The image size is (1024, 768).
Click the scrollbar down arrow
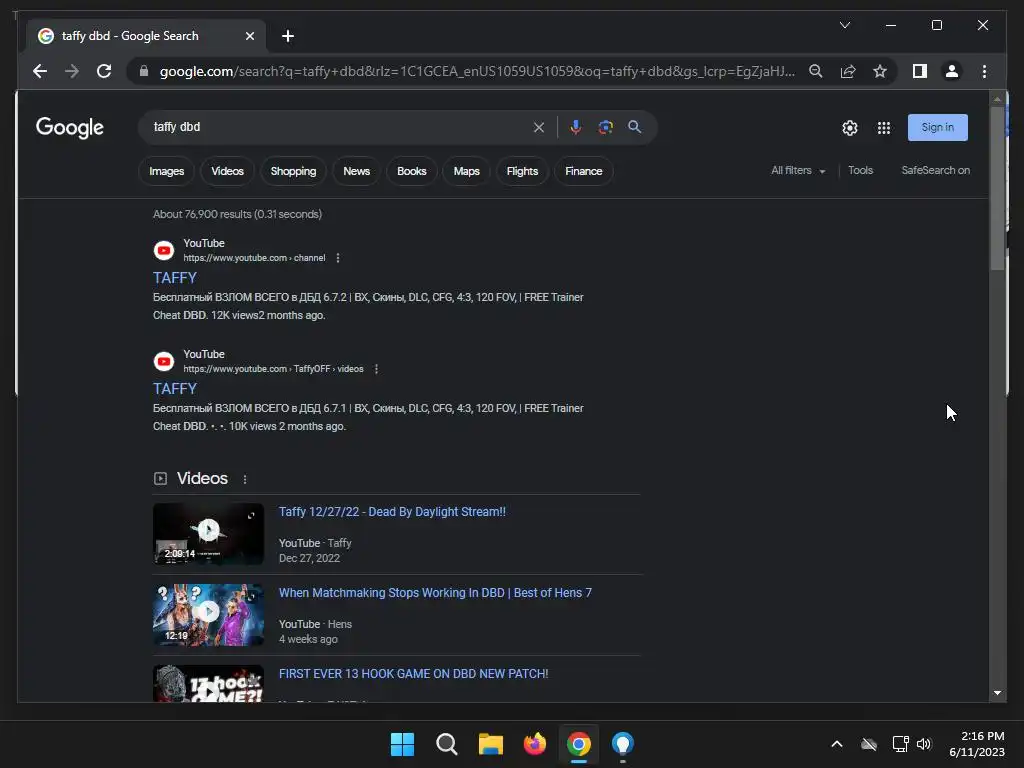(997, 693)
